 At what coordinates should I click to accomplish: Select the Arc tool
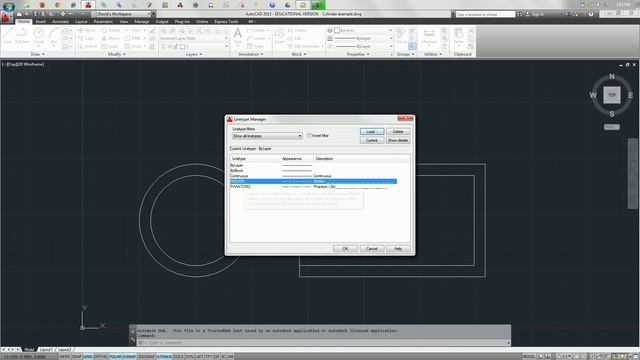tap(53, 36)
